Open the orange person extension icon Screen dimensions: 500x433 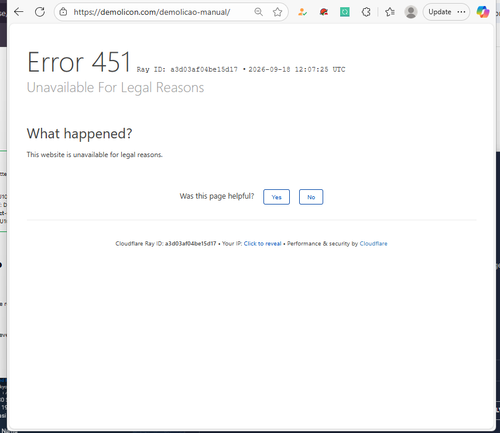302,12
